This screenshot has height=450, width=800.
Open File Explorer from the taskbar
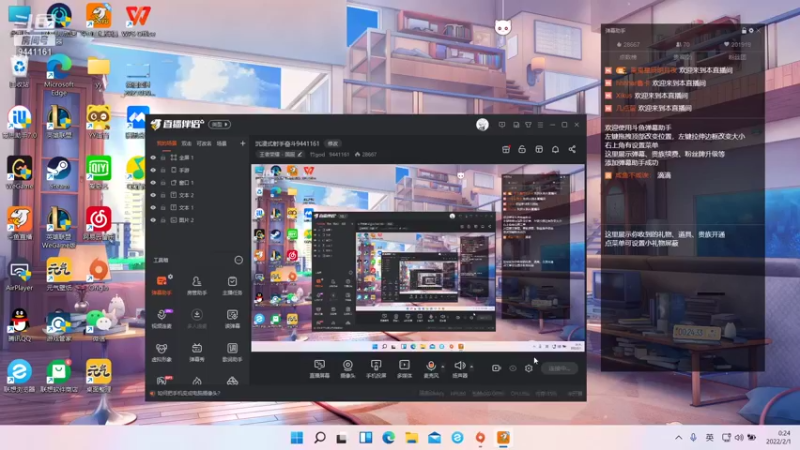point(411,438)
